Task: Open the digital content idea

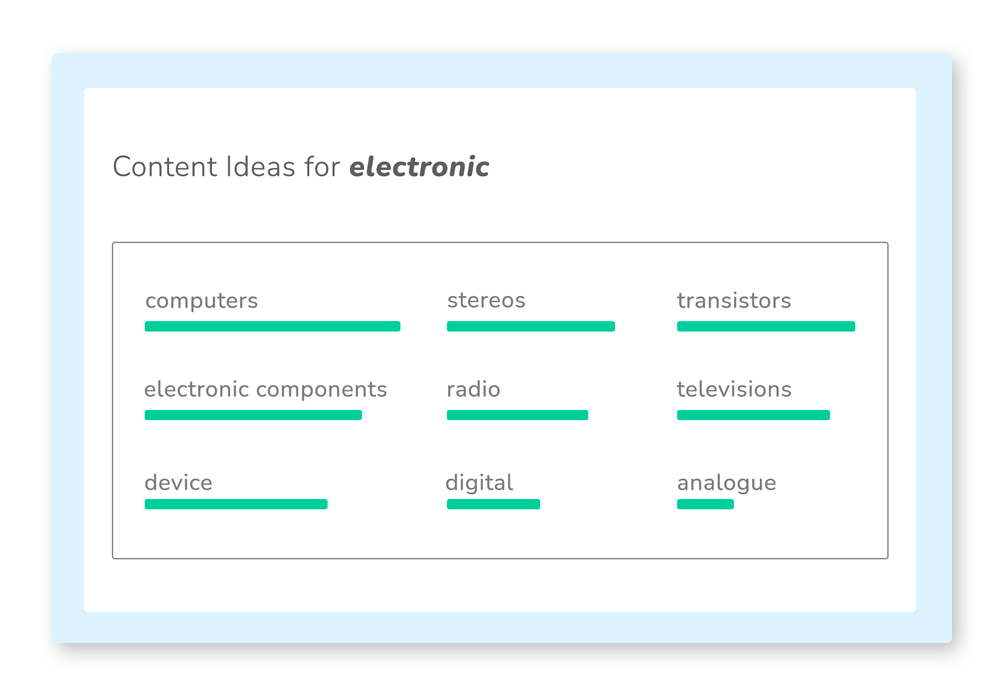Action: 479,483
